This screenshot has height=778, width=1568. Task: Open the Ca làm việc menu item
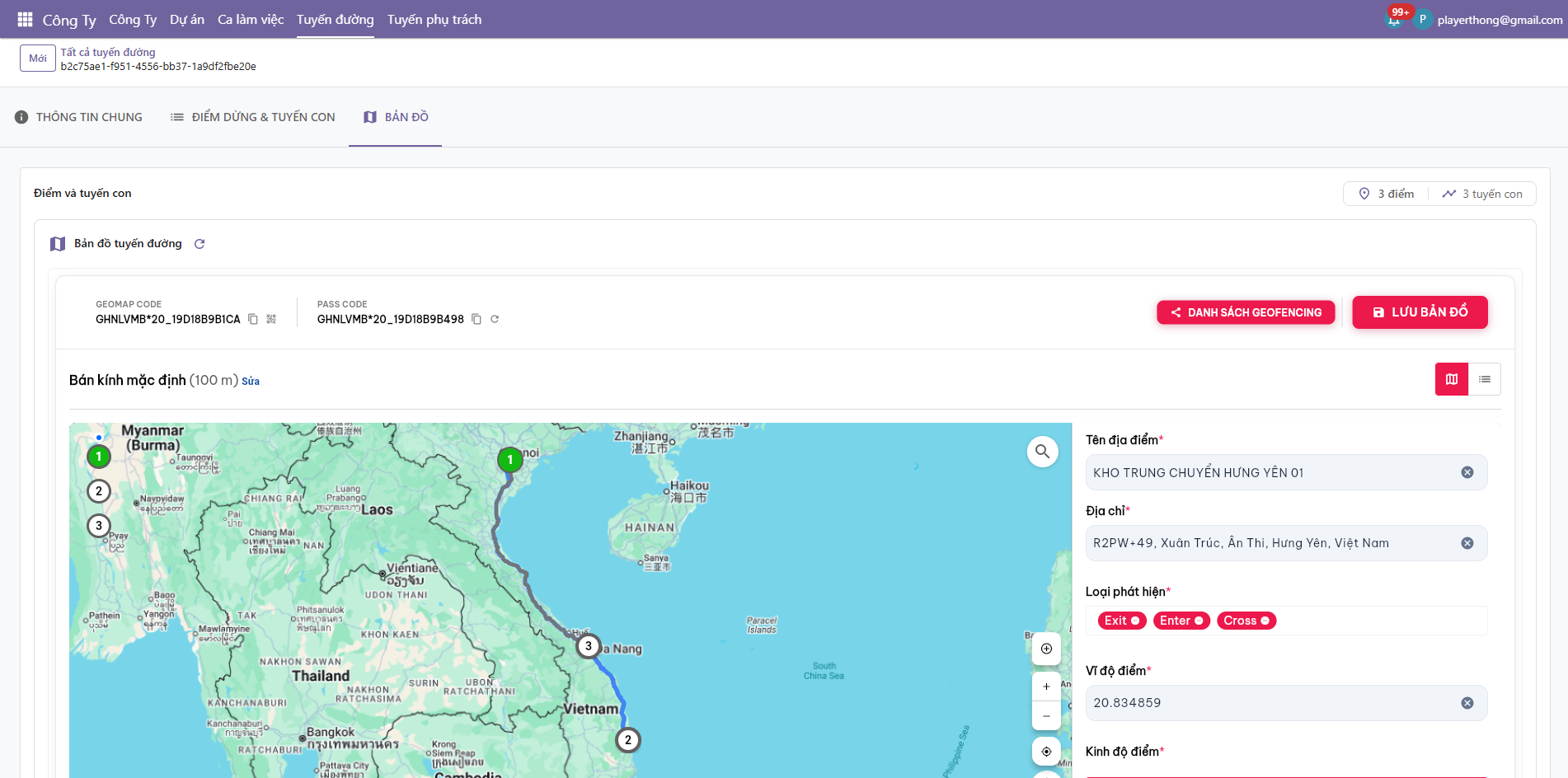click(250, 19)
